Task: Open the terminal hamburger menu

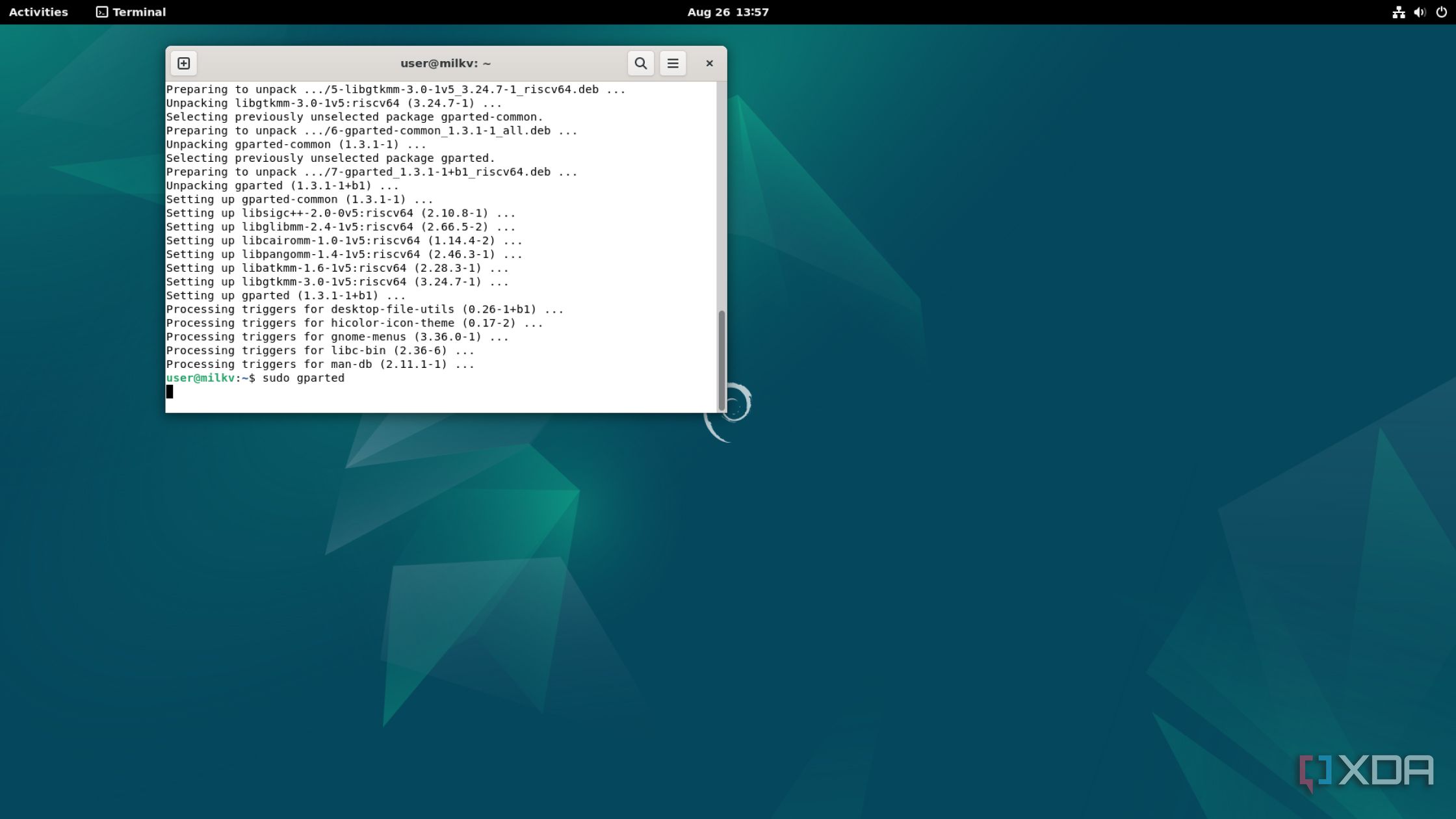Action: [673, 63]
